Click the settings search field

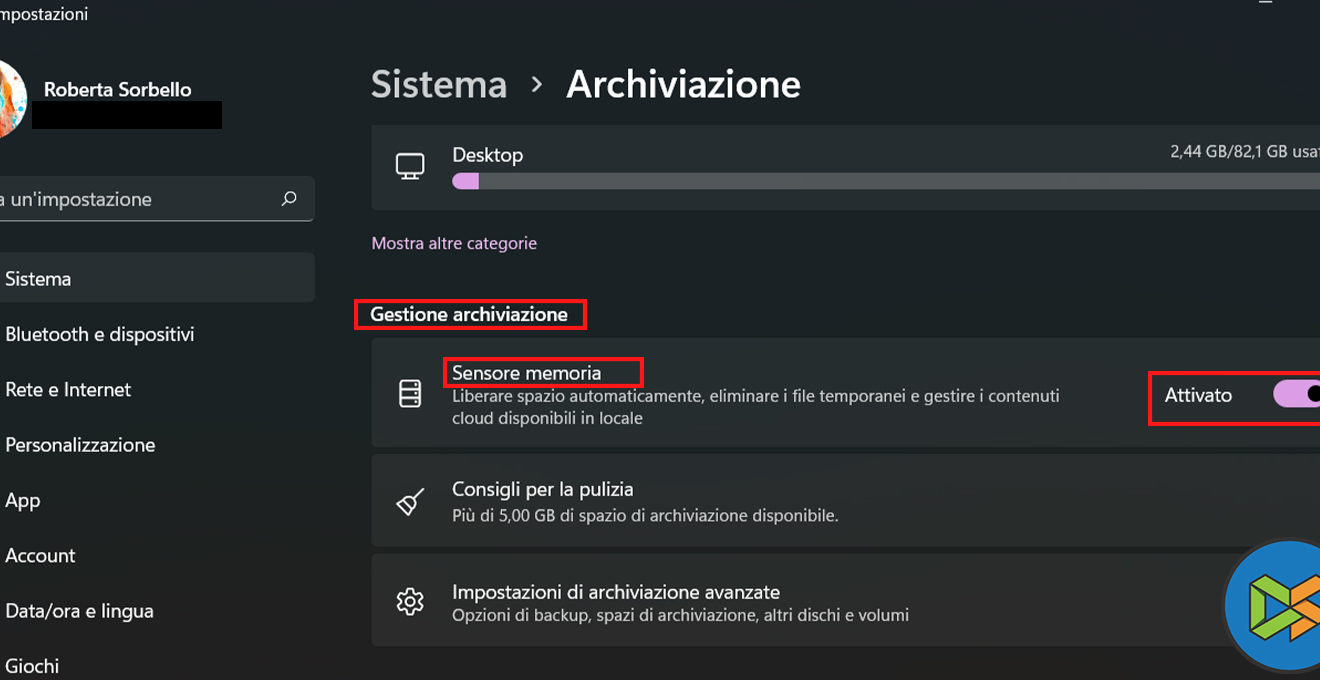tap(140, 199)
